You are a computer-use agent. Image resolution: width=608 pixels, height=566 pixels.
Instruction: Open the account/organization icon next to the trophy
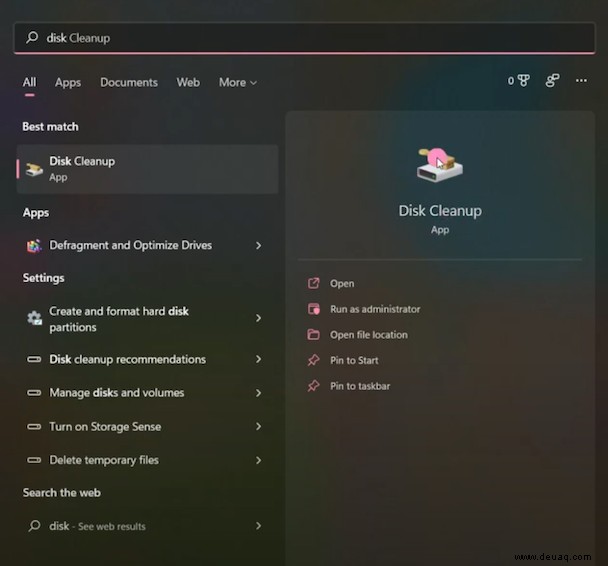coord(552,81)
